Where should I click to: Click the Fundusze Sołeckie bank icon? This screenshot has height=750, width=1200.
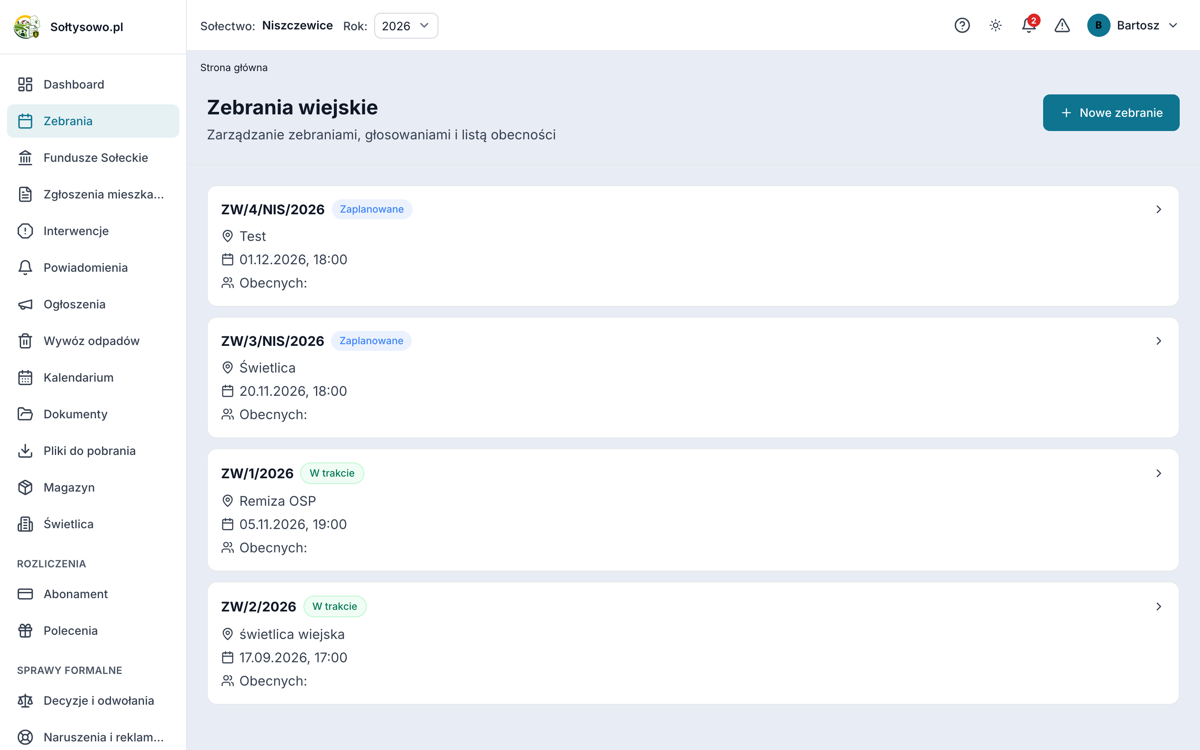coord(25,157)
